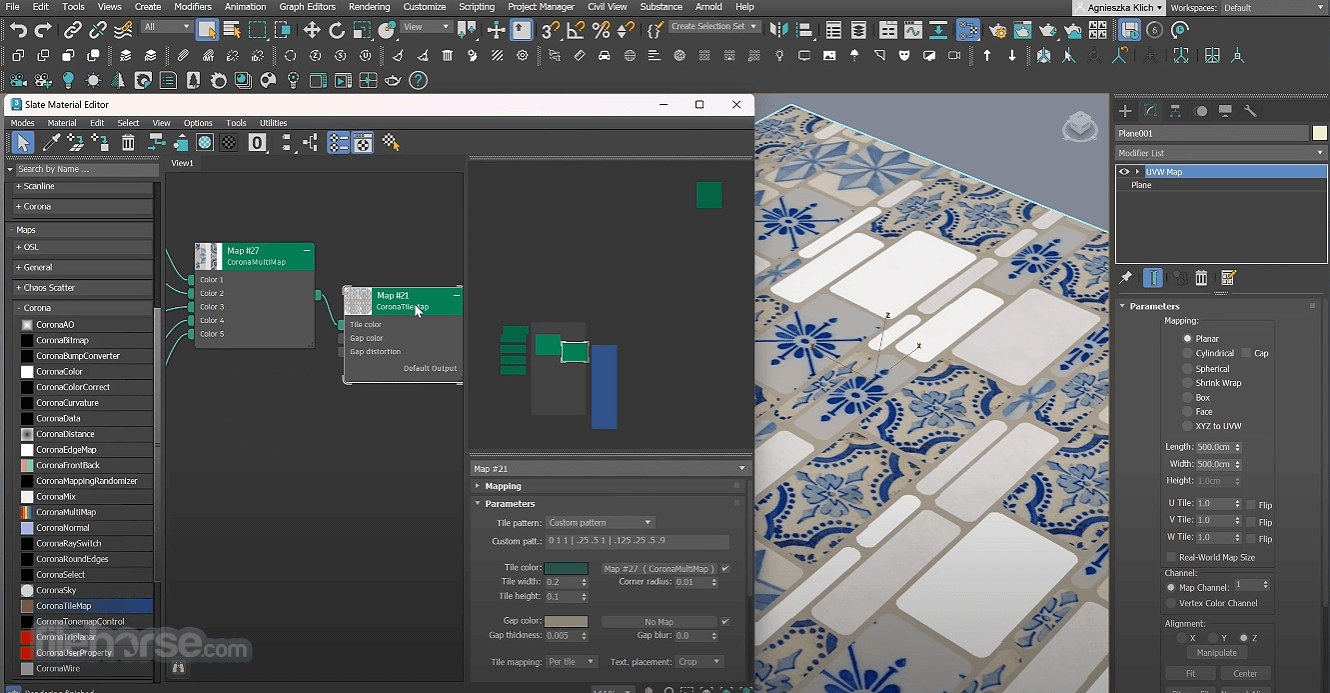Open the Graph Editors menu
1330x693 pixels.
(307, 7)
